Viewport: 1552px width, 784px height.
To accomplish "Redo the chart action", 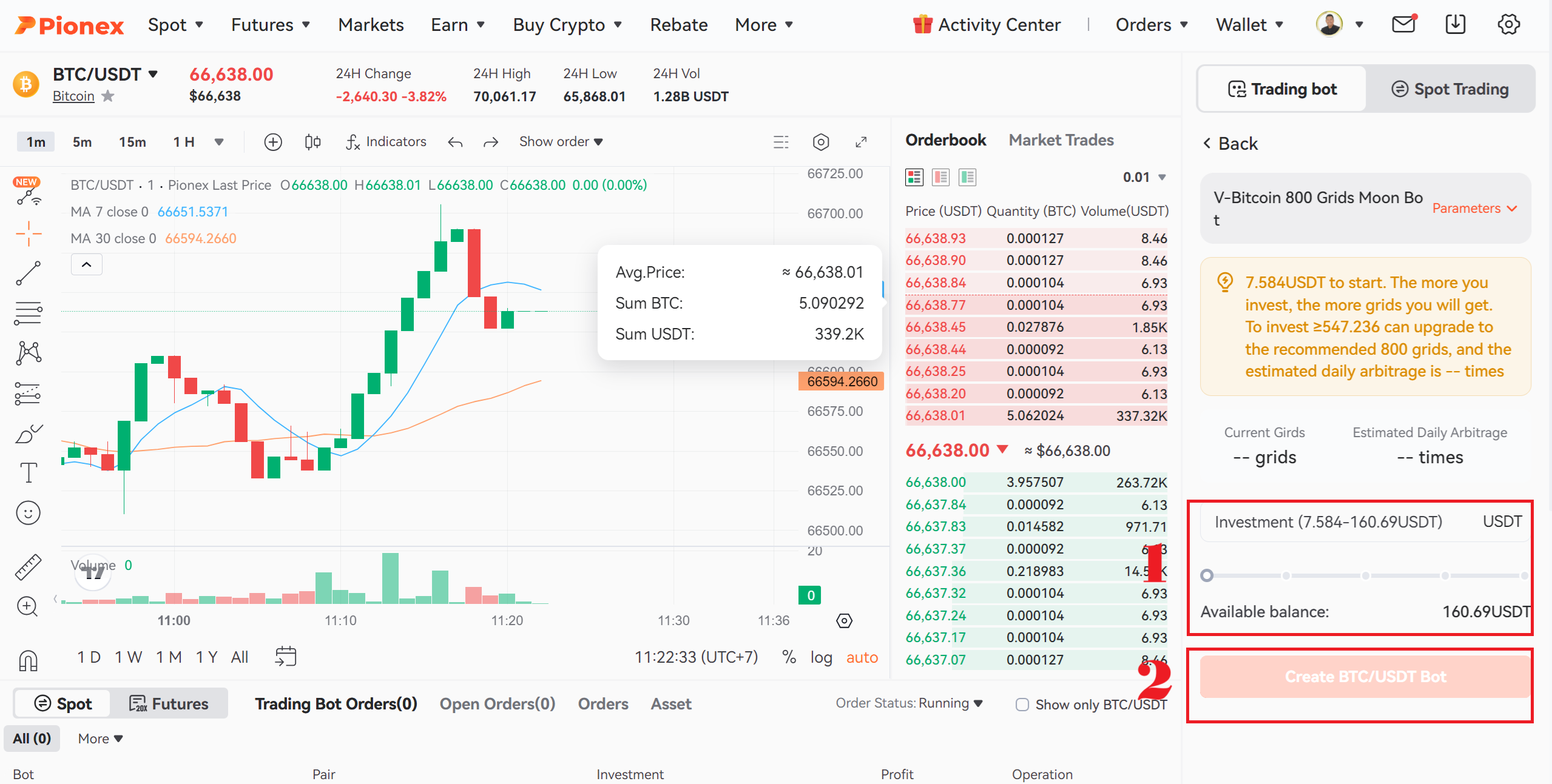I will (491, 142).
